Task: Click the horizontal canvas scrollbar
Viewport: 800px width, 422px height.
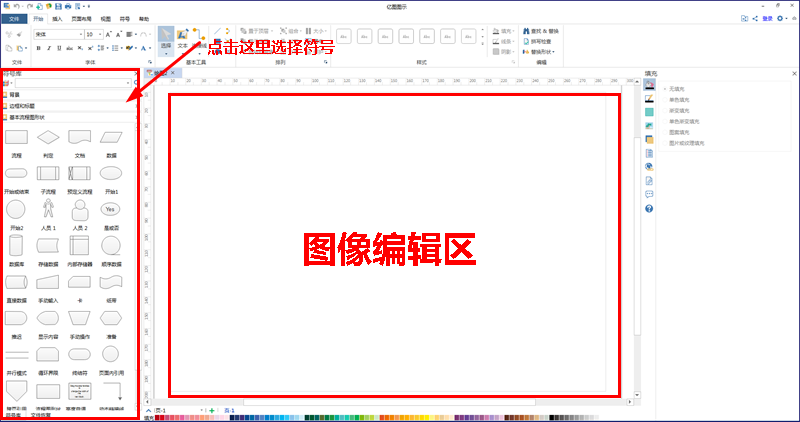Action: click(x=390, y=402)
